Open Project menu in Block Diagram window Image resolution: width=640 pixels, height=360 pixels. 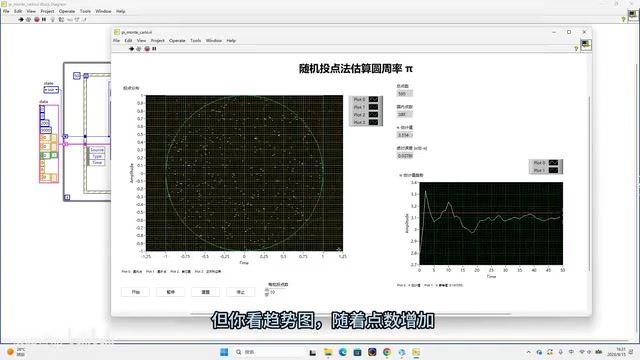coord(47,11)
